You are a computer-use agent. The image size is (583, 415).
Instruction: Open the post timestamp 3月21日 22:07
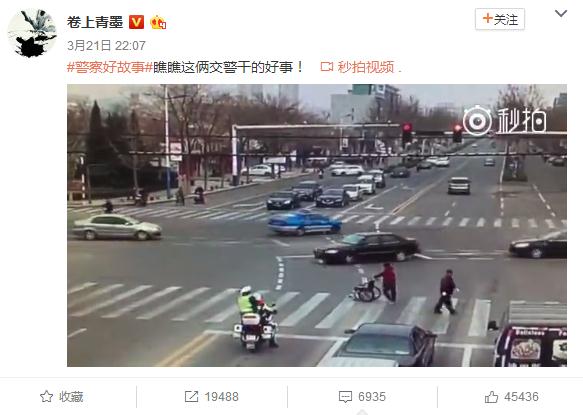106,46
